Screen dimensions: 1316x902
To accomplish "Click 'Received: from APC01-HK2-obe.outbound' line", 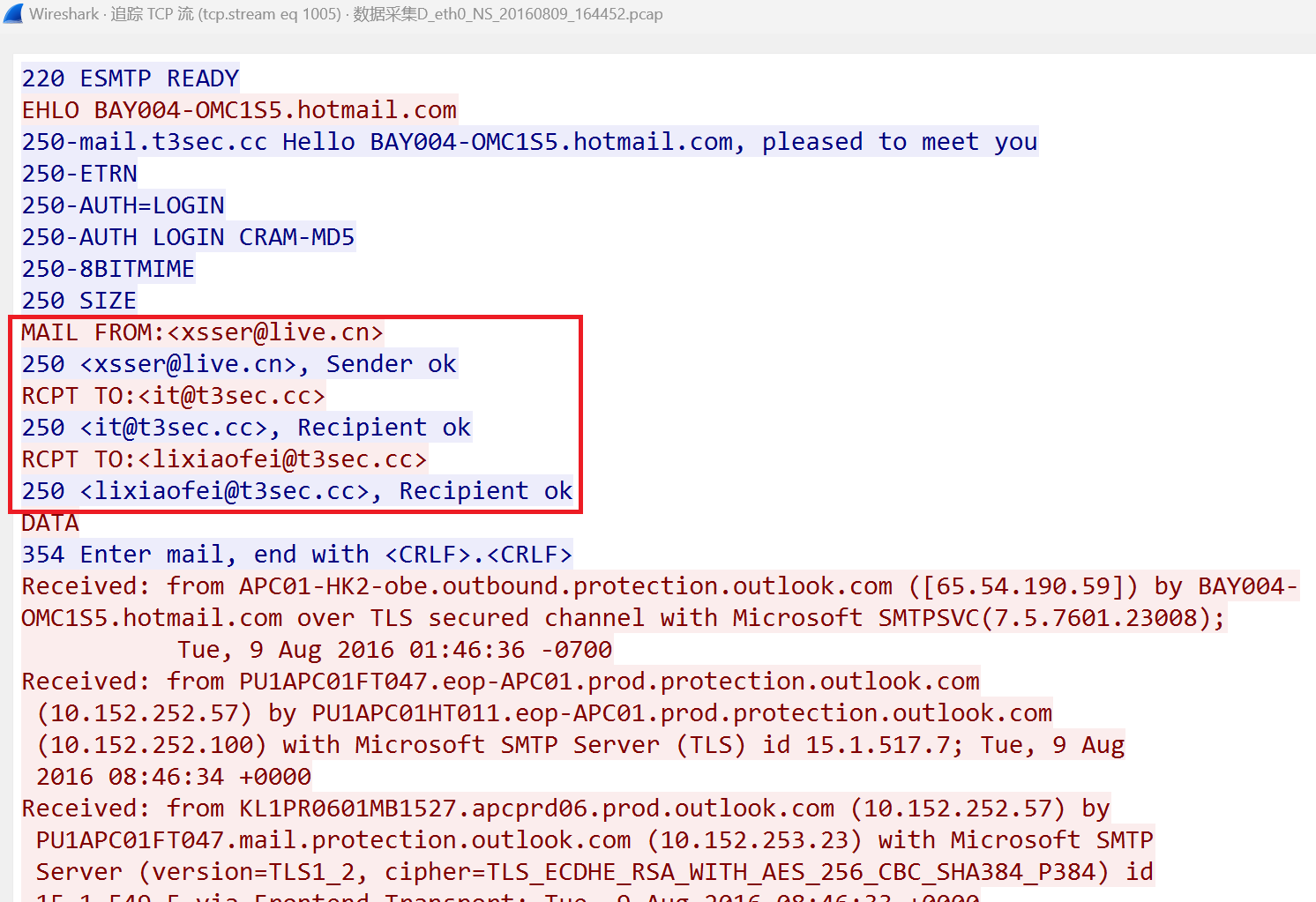I will coord(660,586).
